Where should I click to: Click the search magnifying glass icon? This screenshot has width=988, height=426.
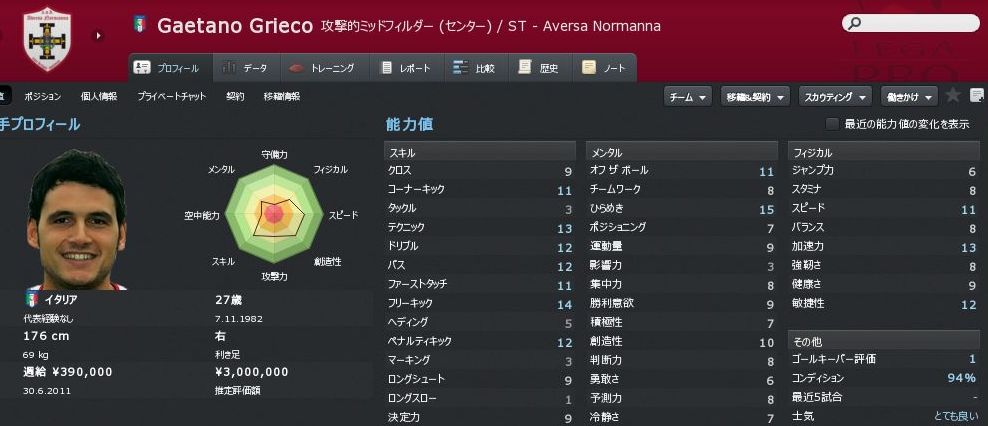click(x=853, y=23)
